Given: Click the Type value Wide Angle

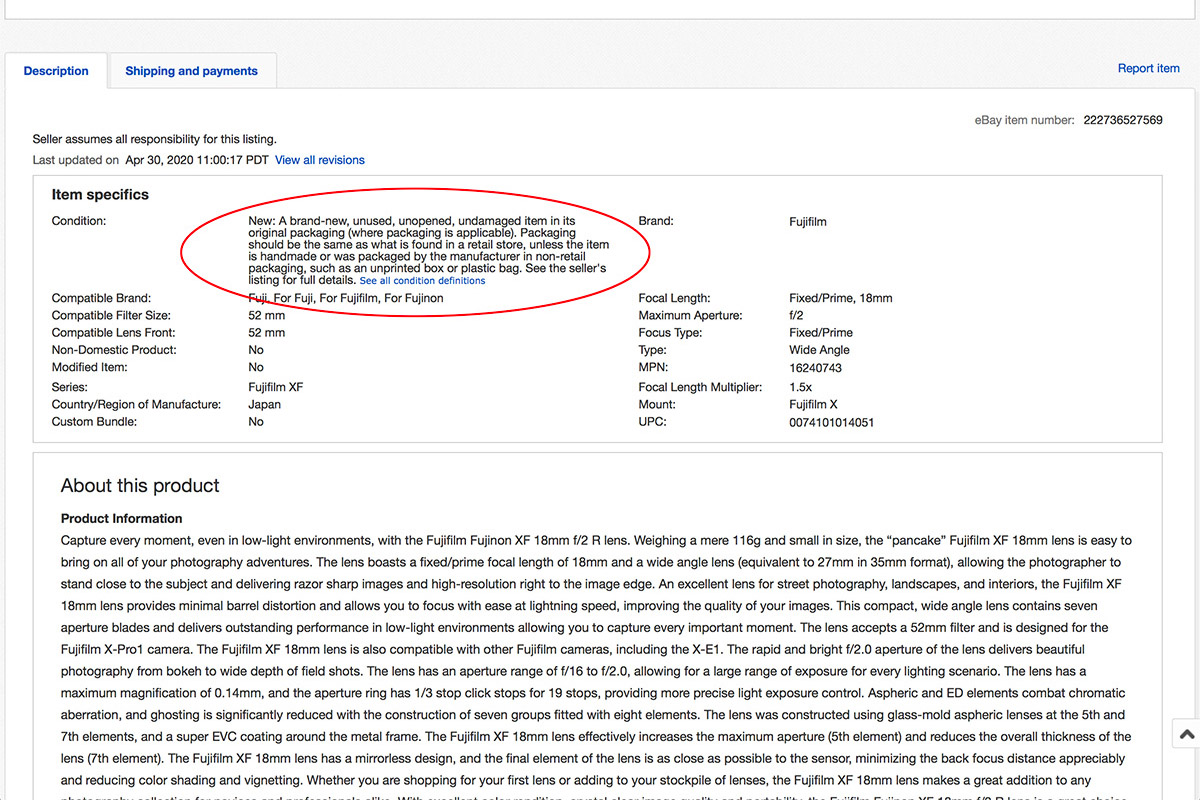Looking at the screenshot, I should pyautogui.click(x=819, y=350).
